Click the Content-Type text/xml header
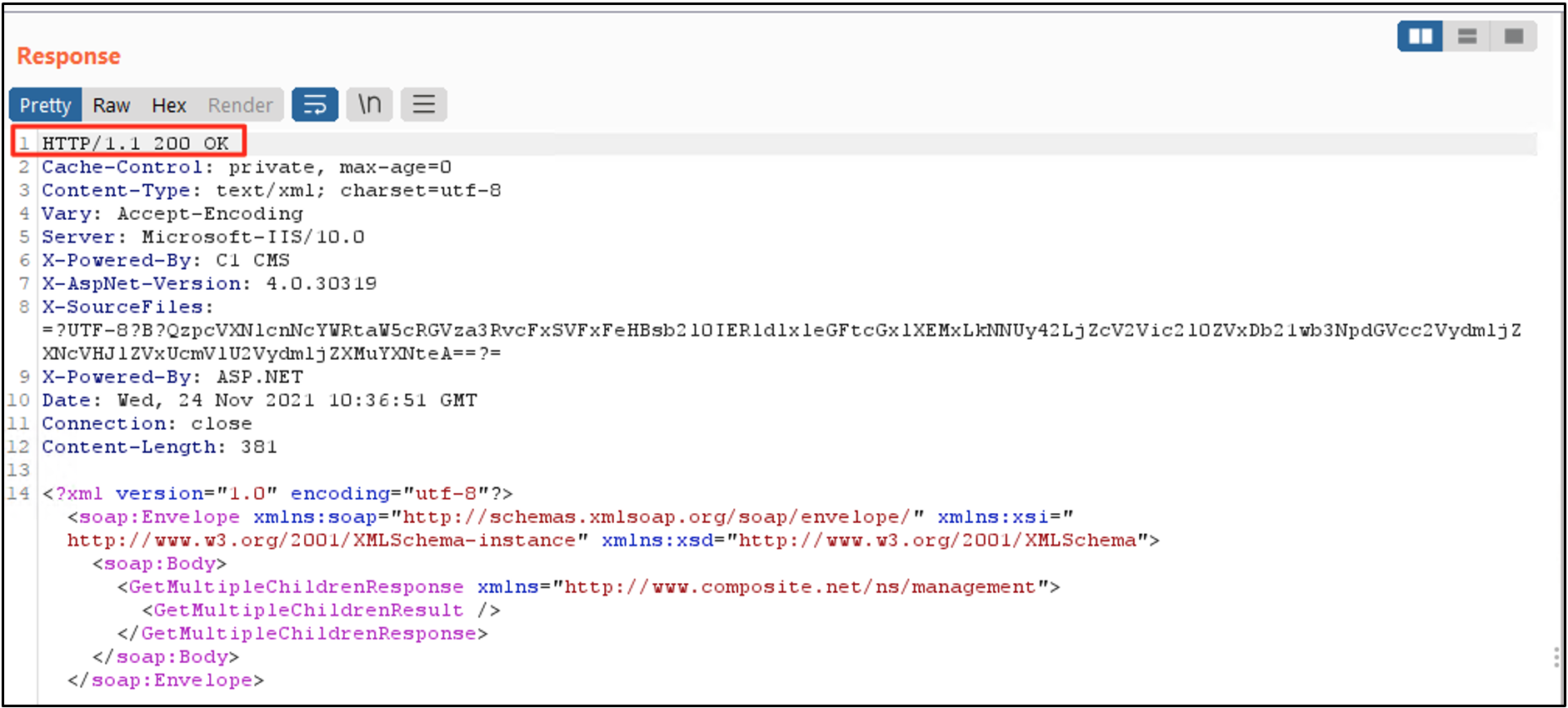Image resolution: width=1568 pixels, height=708 pixels. 272,190
